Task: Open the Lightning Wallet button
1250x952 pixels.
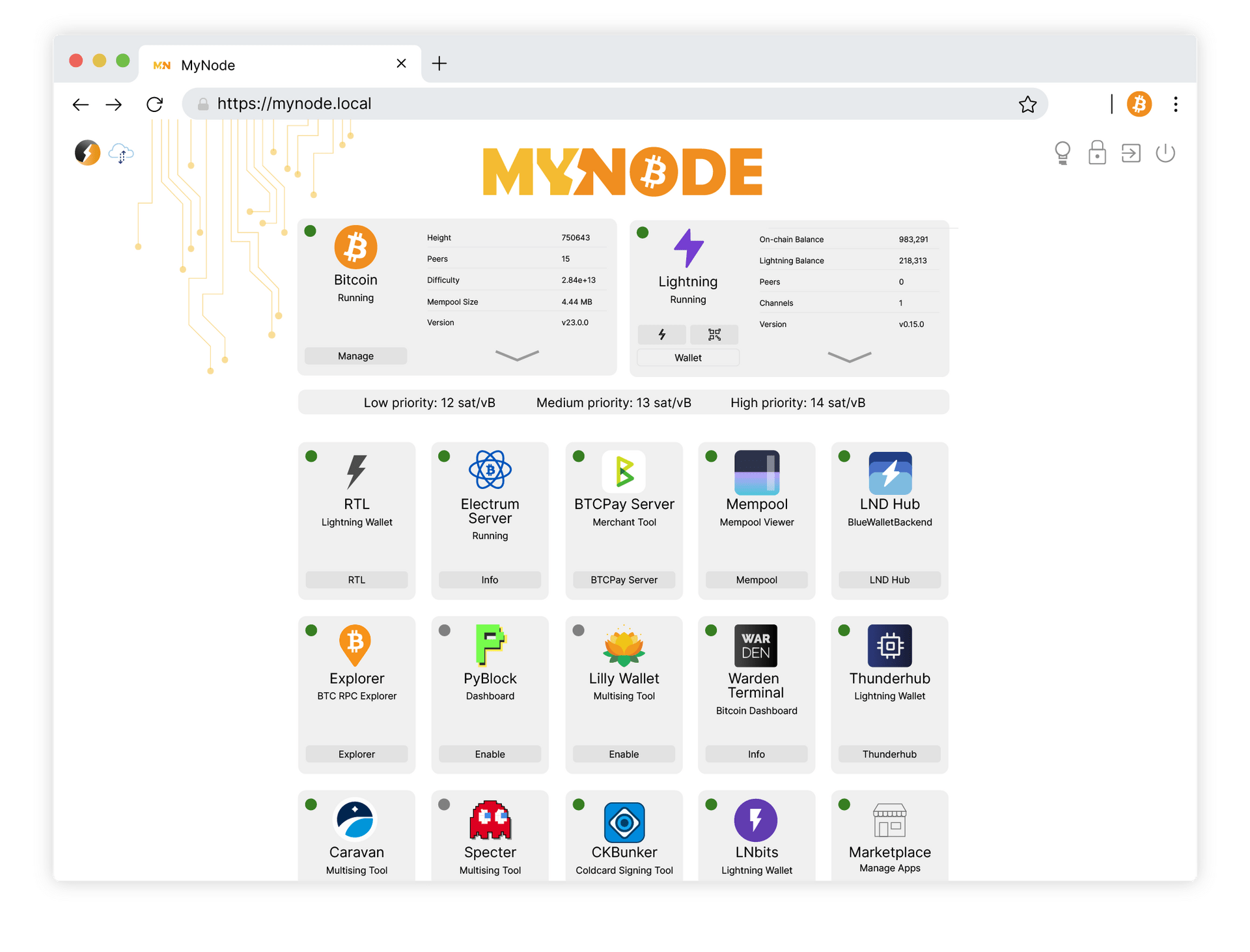Action: [x=688, y=357]
